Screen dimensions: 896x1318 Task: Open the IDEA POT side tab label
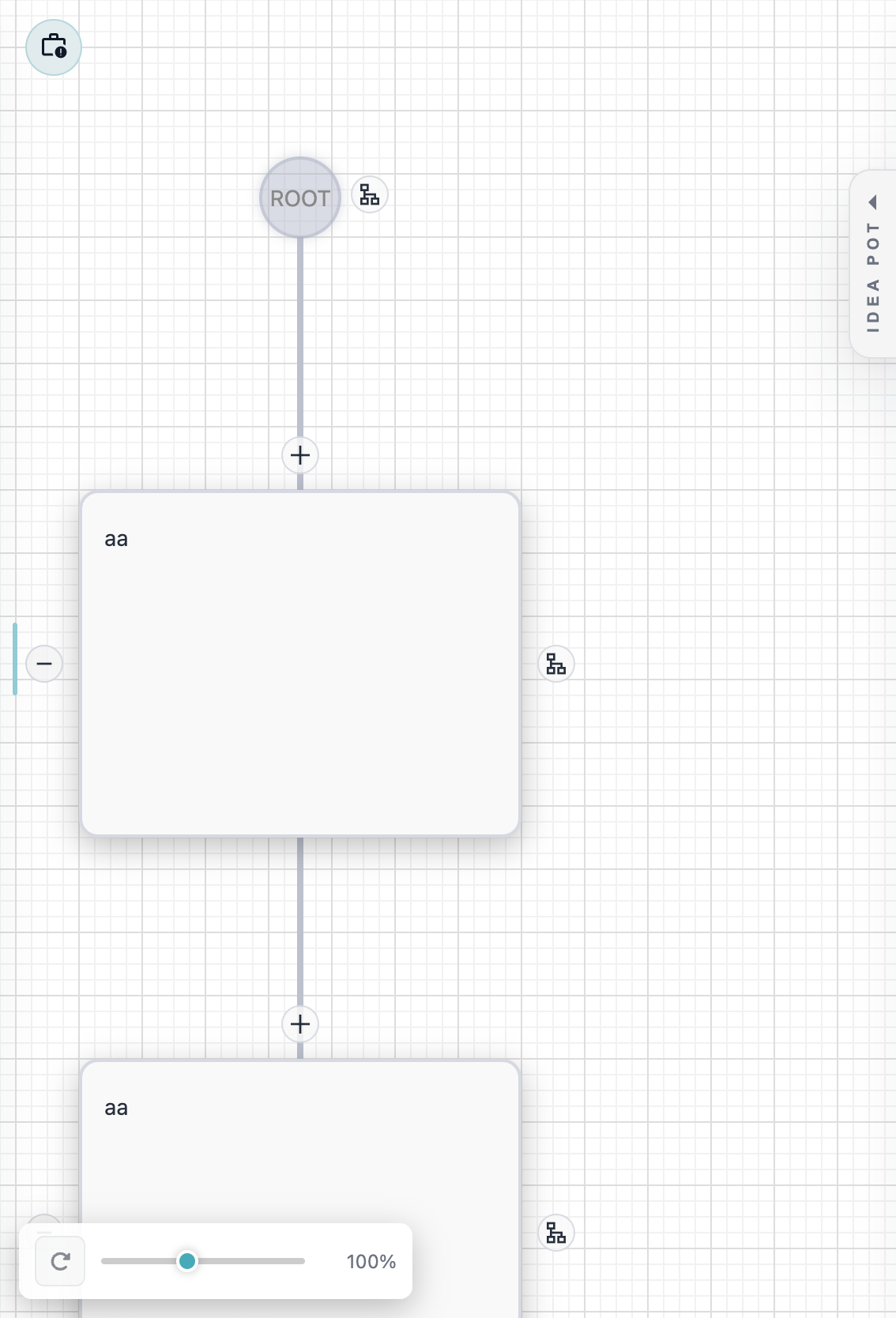point(873,277)
